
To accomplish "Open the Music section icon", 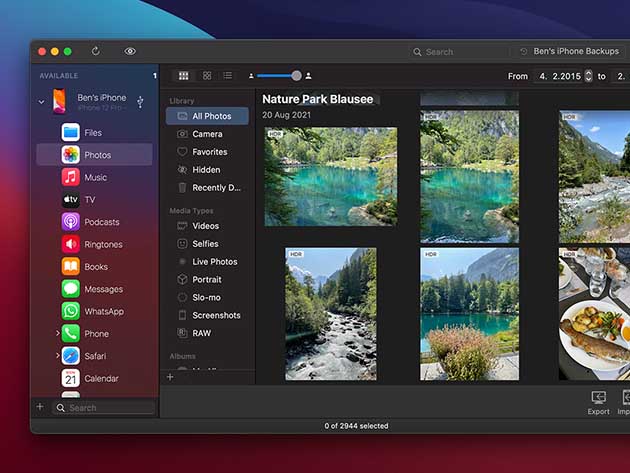I will (70, 177).
